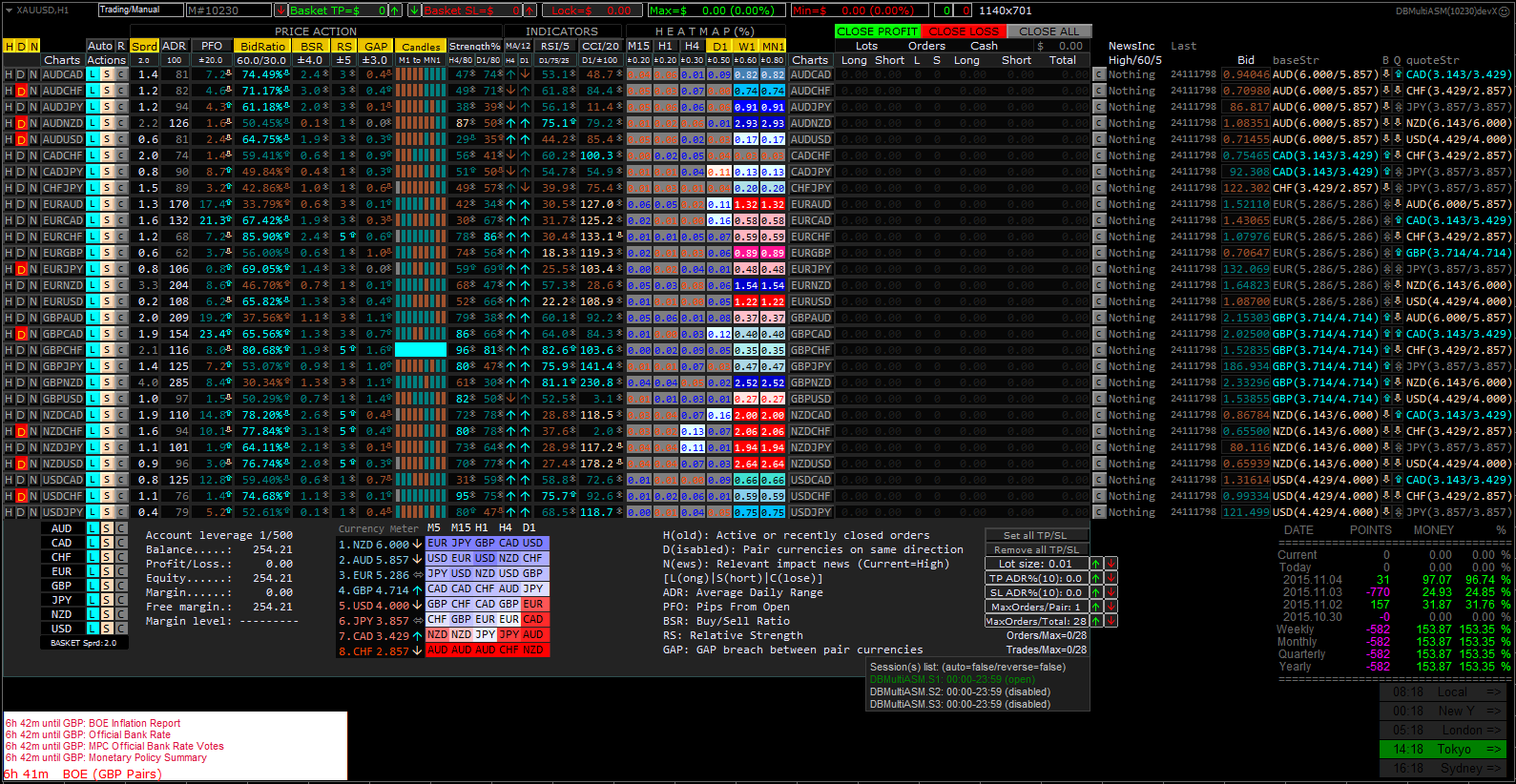This screenshot has width=1516, height=784.
Task: Expand Local session clock arrow
Action: pos(1493,692)
